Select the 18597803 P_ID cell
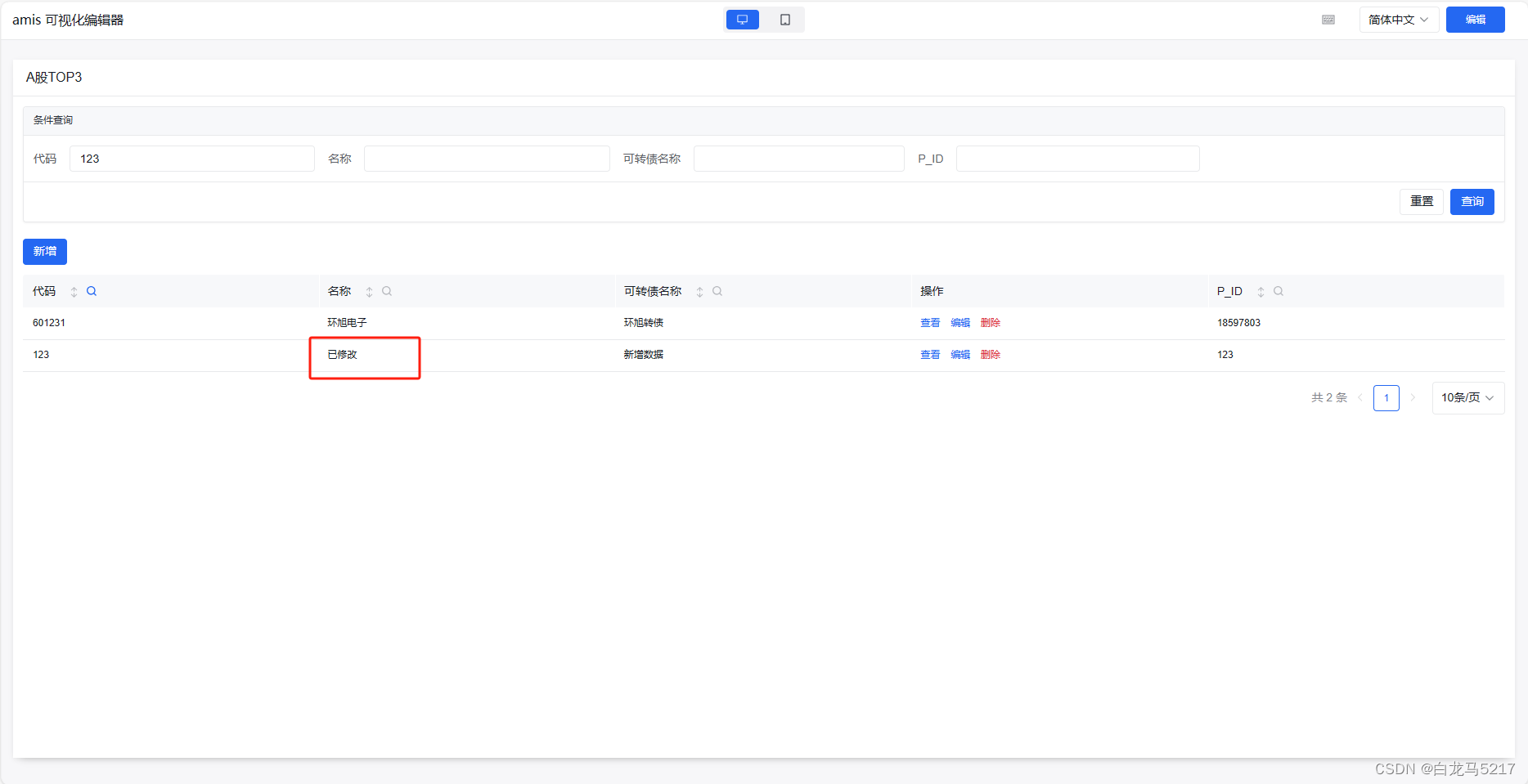Viewport: 1528px width, 784px height. tap(1238, 323)
